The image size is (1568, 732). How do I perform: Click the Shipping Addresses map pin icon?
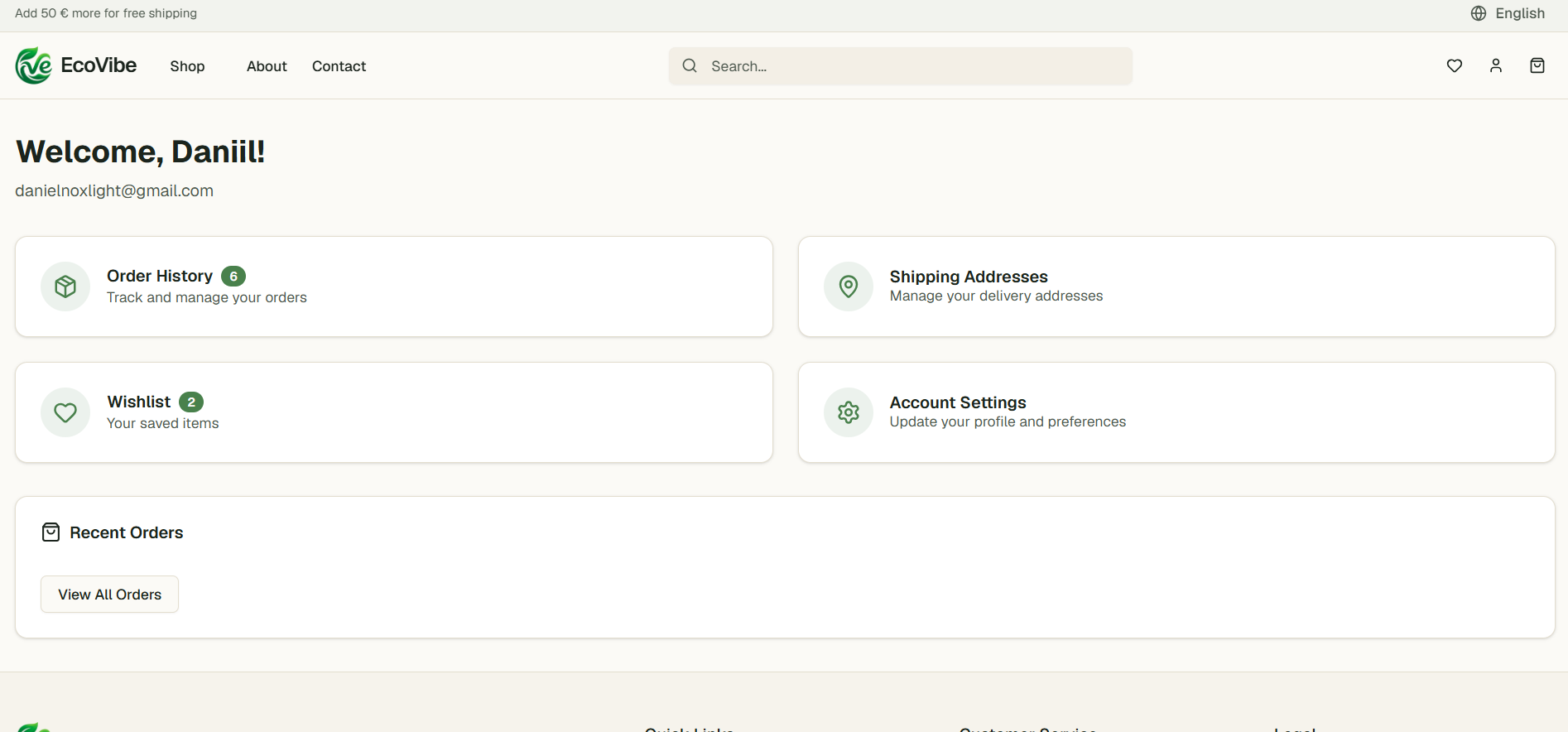click(x=849, y=287)
